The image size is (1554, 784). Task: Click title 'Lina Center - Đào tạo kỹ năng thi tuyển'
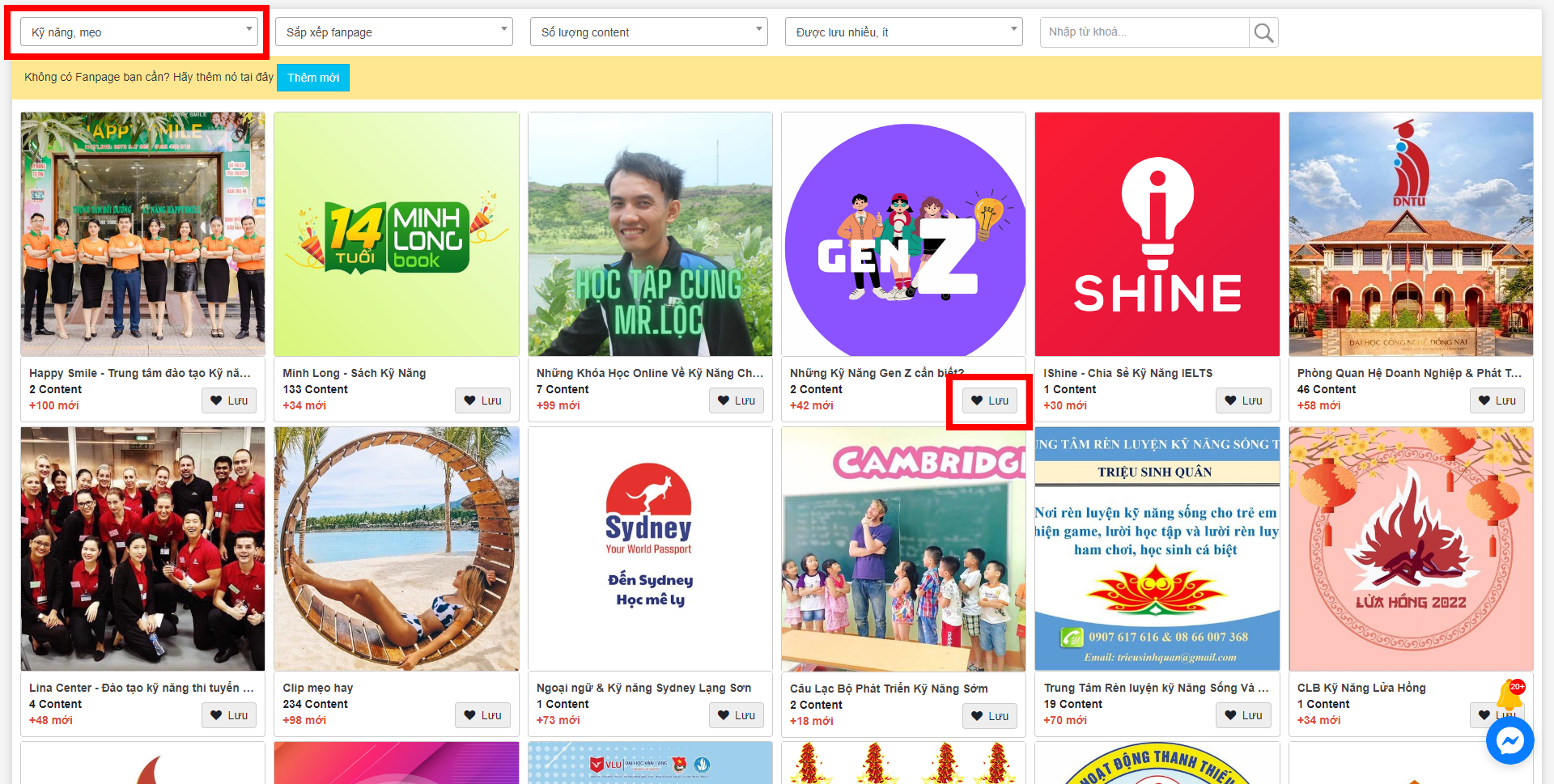tap(141, 688)
